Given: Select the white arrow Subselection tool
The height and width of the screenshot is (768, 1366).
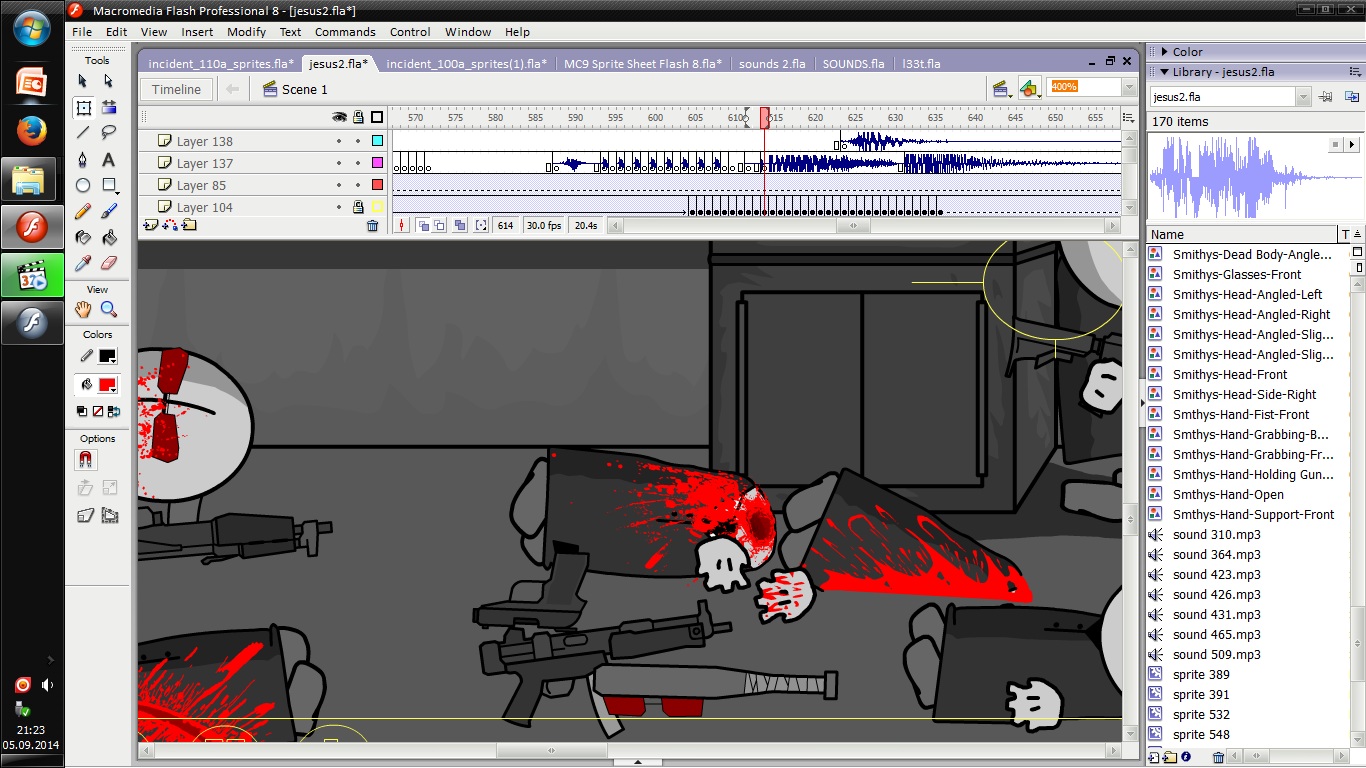Looking at the screenshot, I should [109, 81].
